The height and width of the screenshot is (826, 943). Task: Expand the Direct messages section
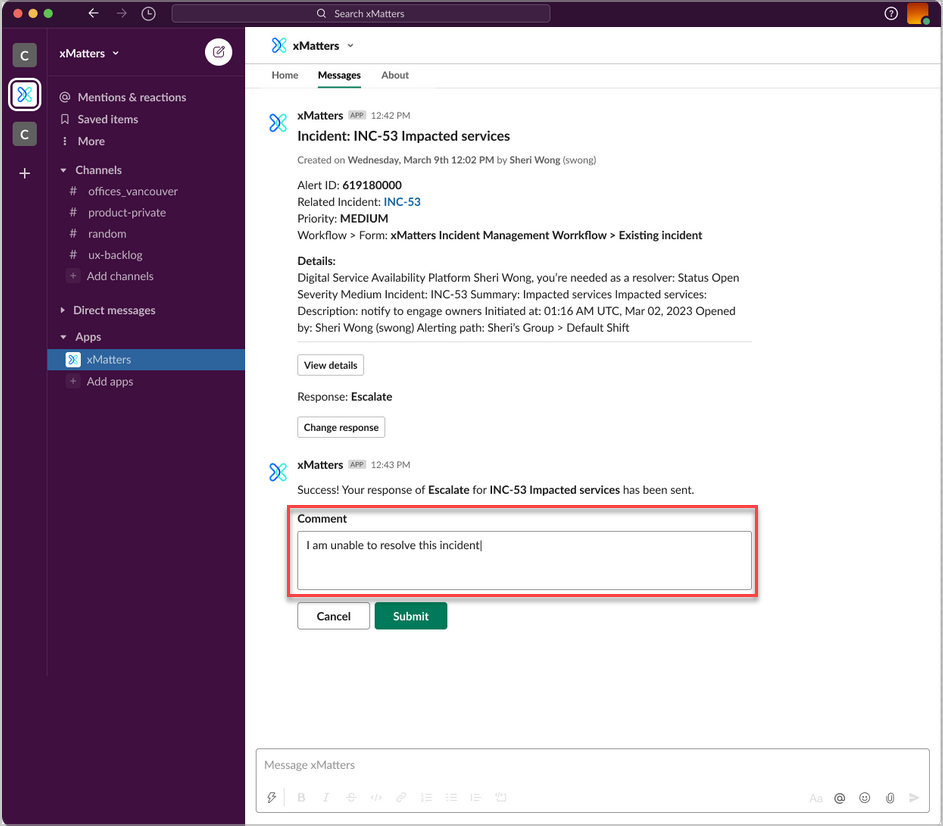point(63,310)
